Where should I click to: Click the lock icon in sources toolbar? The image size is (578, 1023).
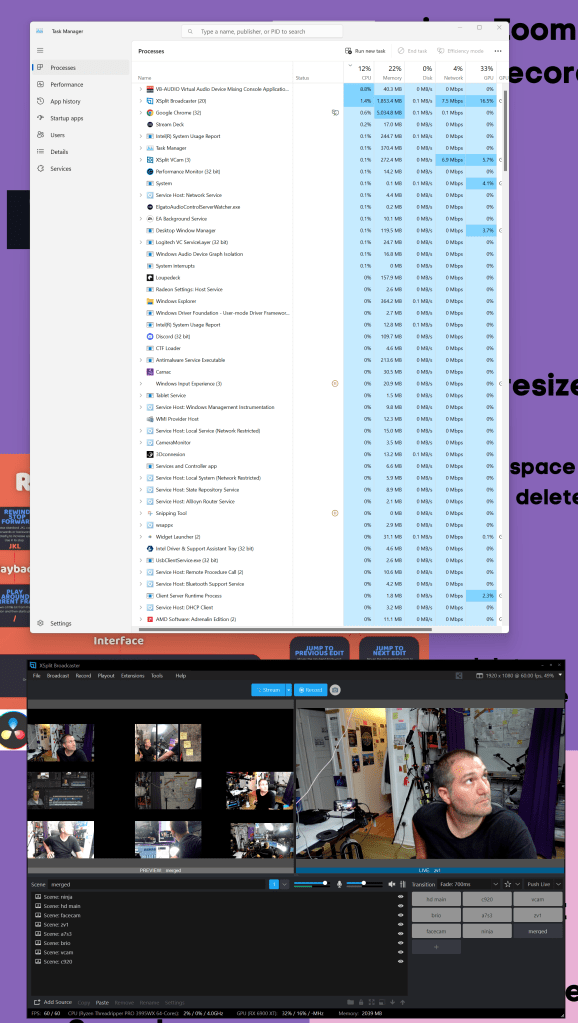pos(361,1002)
